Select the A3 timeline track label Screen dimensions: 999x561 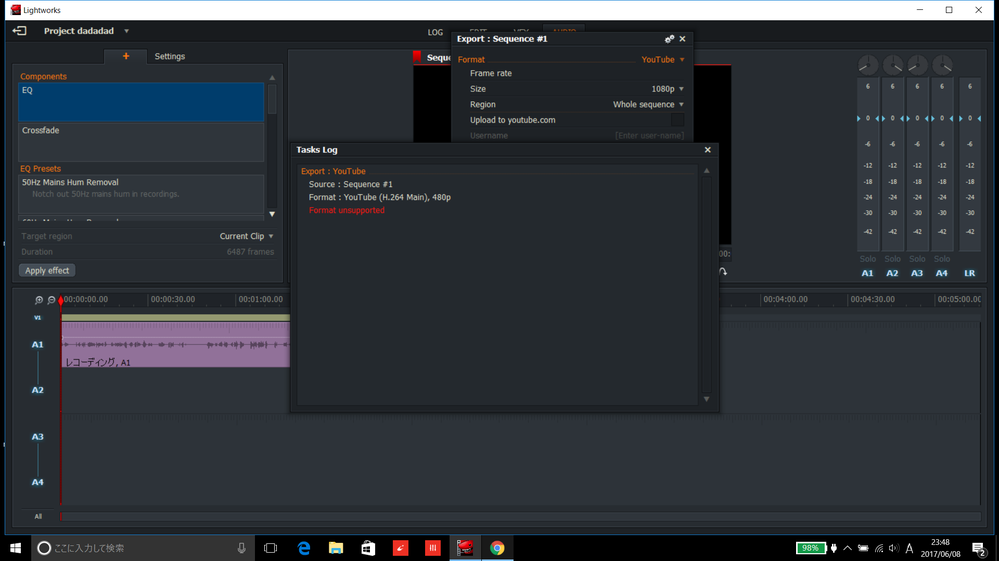(38, 437)
